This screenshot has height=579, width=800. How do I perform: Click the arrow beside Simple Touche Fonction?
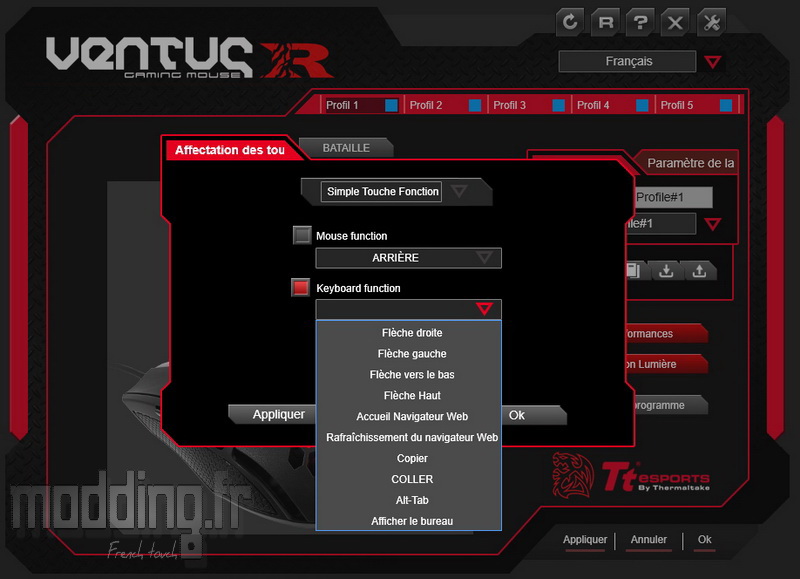pyautogui.click(x=459, y=192)
